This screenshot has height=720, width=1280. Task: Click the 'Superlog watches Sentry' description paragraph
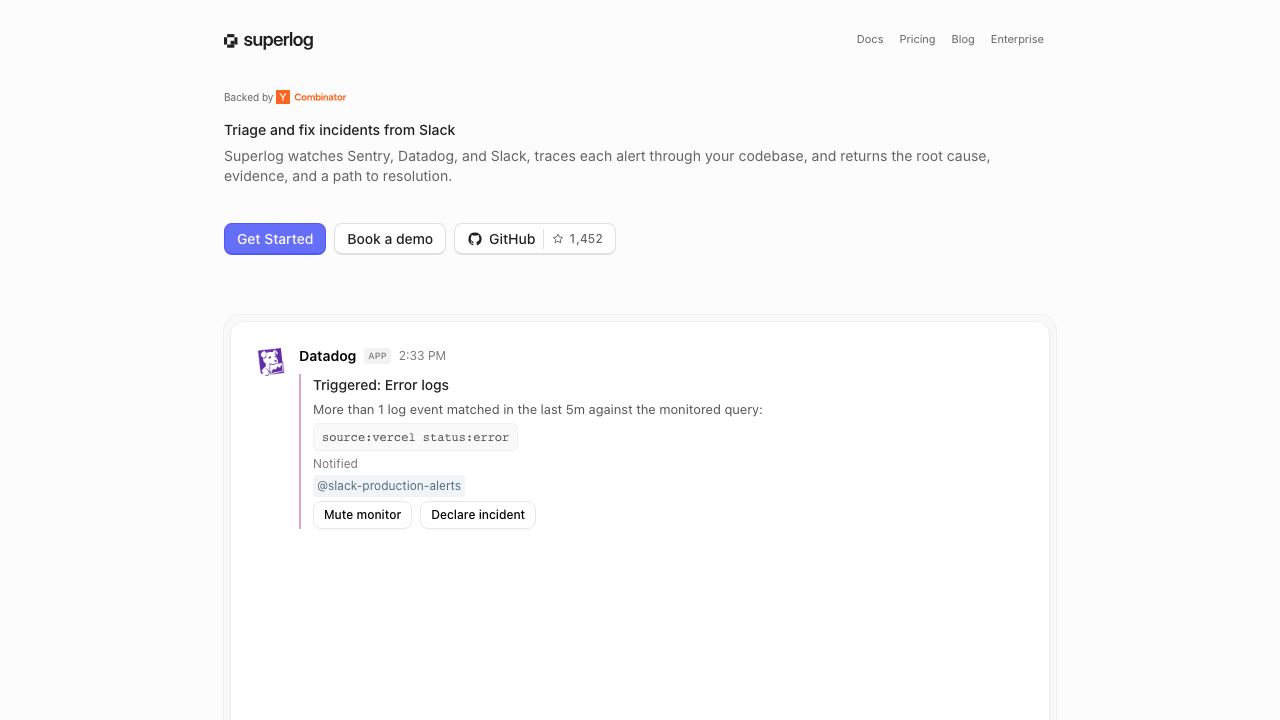tap(607, 166)
